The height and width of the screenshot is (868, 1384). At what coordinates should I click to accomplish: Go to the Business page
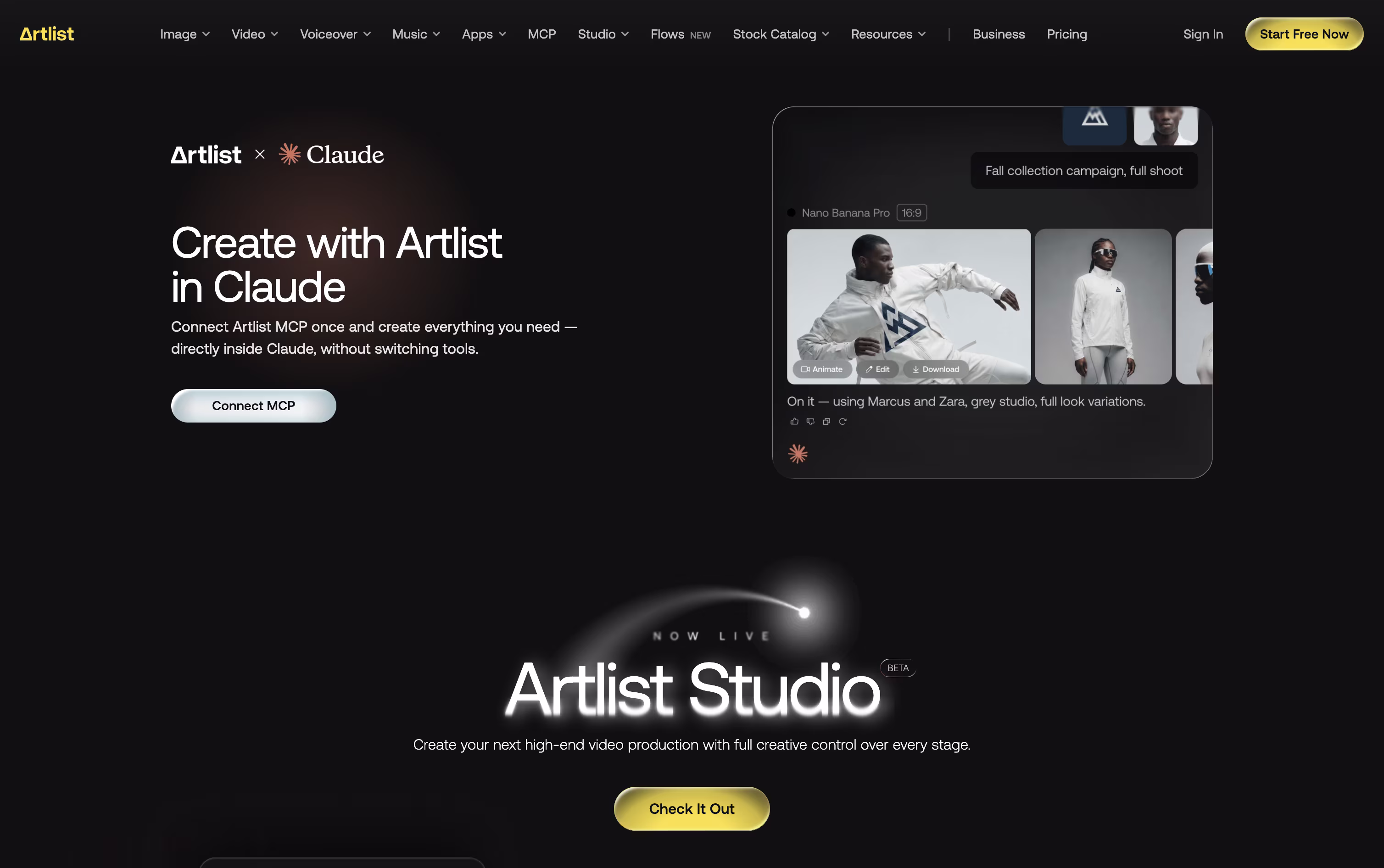click(x=998, y=34)
